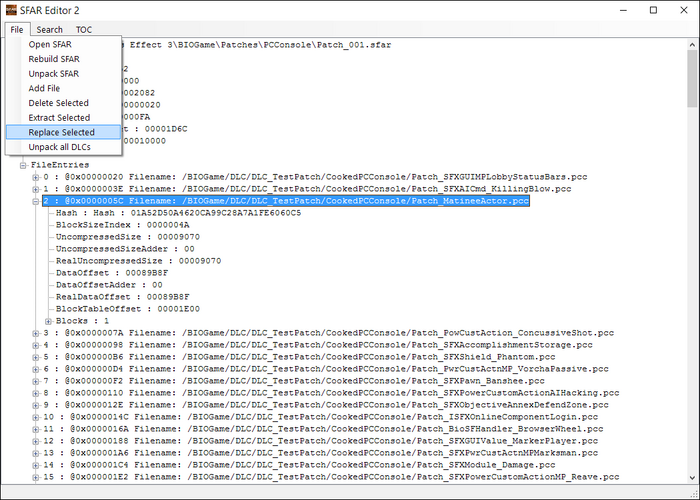Expand entry 12 Patch_SFXGUIValue_MarkerPlayer.pcc
Image resolution: width=700 pixels, height=500 pixels.
click(36, 442)
